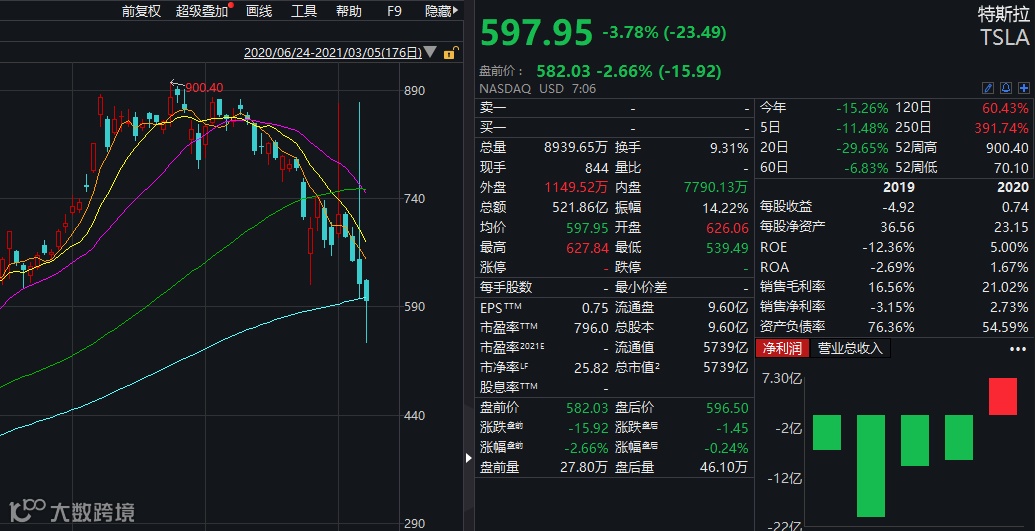Click the 890 price axis label
This screenshot has width=1035, height=531.
[x=415, y=90]
